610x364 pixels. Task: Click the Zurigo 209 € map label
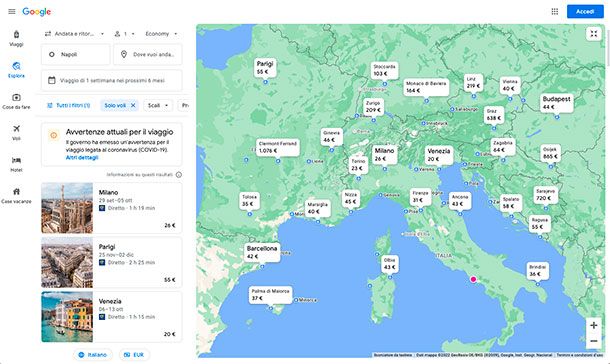(x=373, y=106)
